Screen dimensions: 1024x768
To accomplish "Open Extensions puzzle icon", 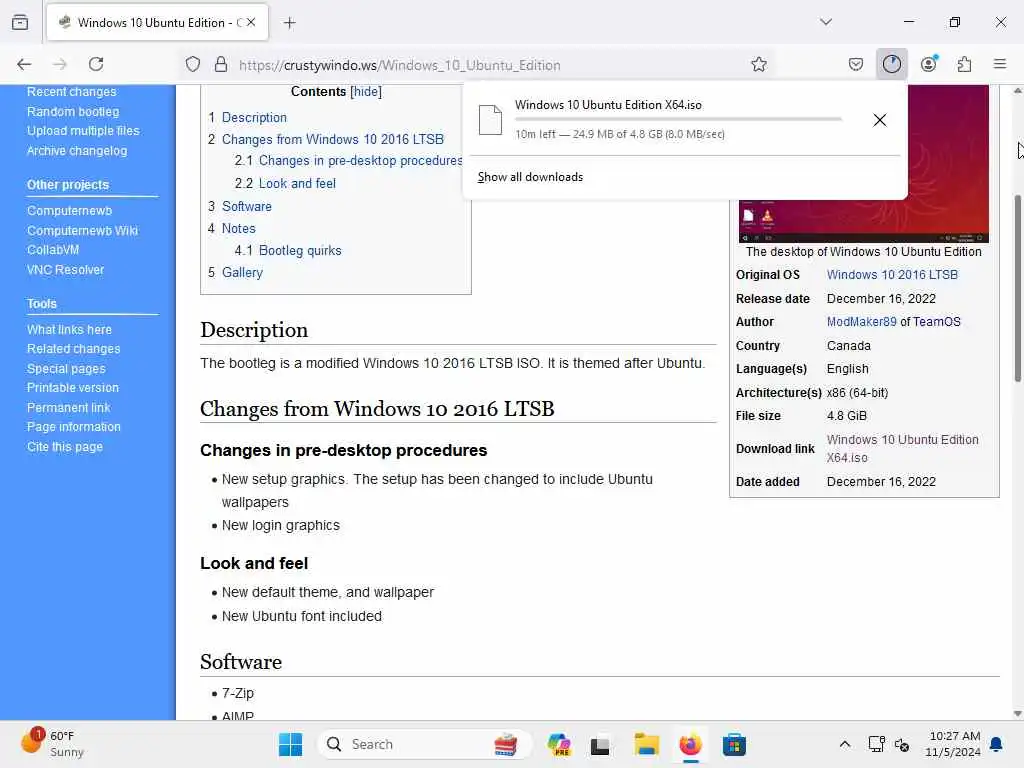I will (964, 64).
